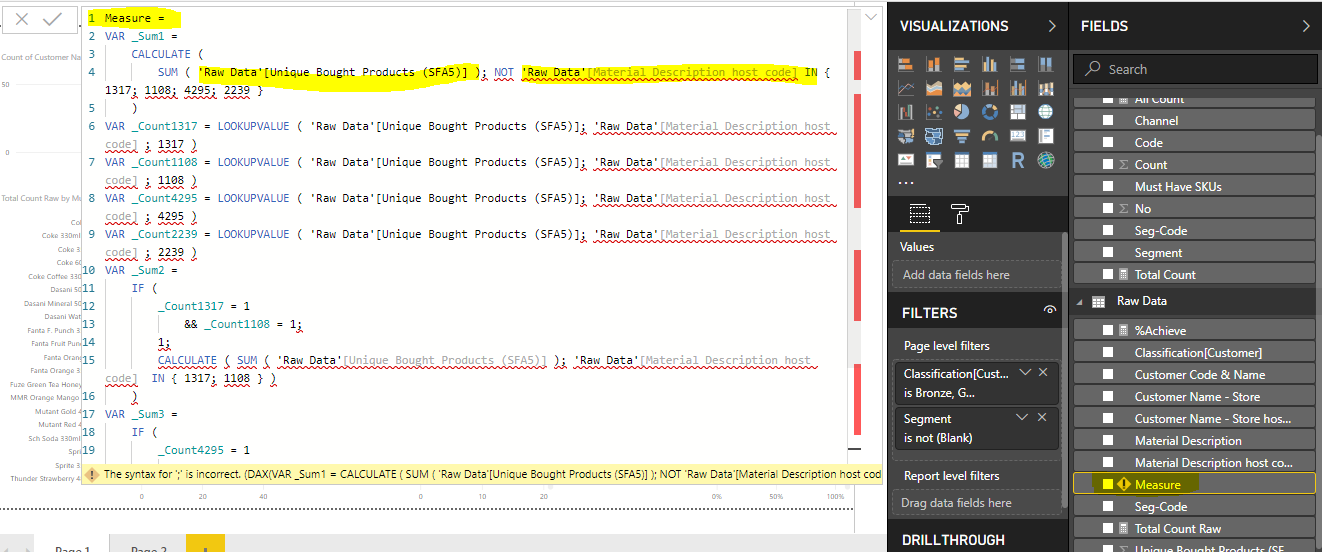Click the Drag data fields here drillthrough well

(975, 503)
